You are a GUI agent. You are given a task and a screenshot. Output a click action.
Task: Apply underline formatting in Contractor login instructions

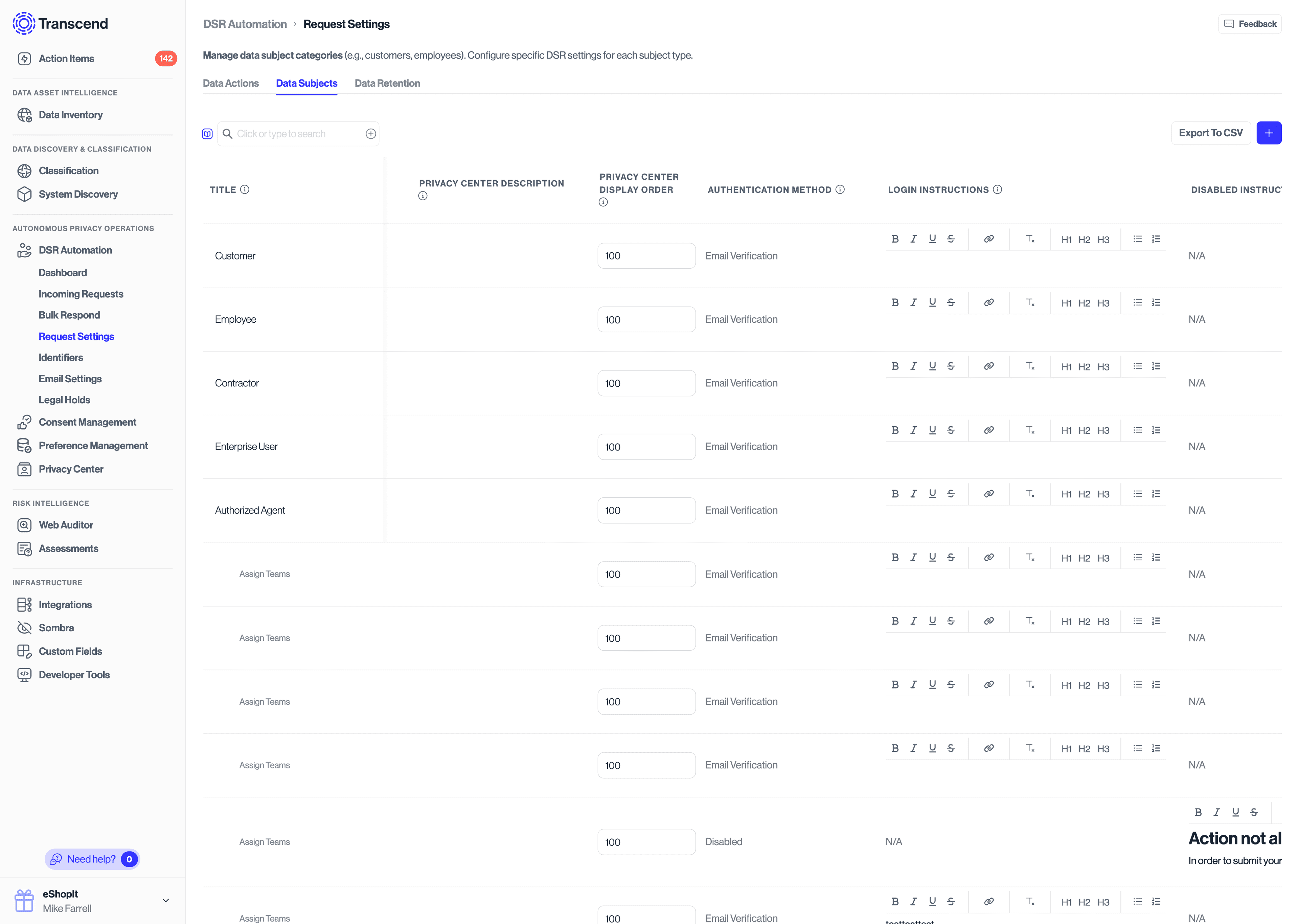point(932,366)
